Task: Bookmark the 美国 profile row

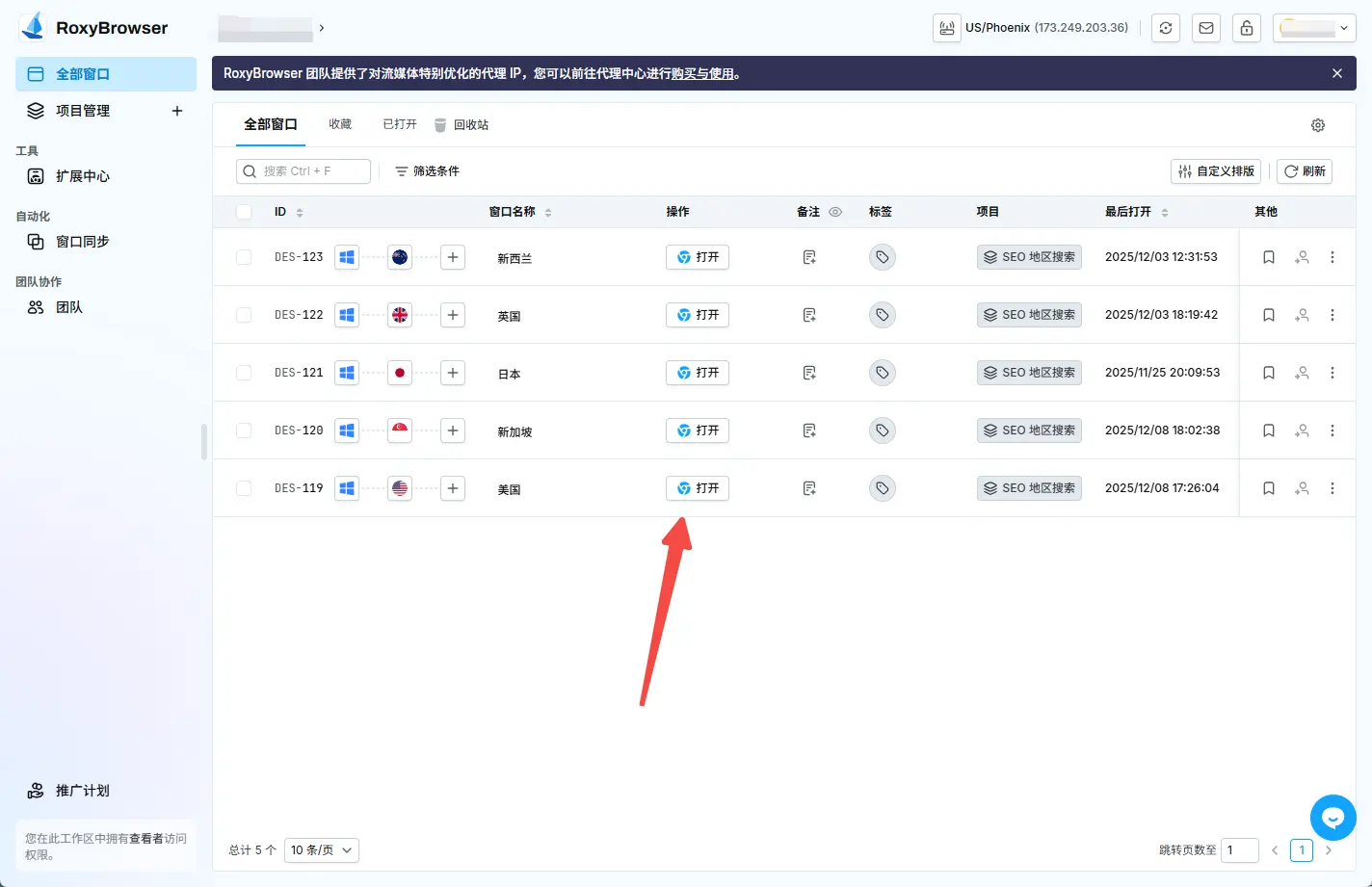Action: [x=1268, y=488]
